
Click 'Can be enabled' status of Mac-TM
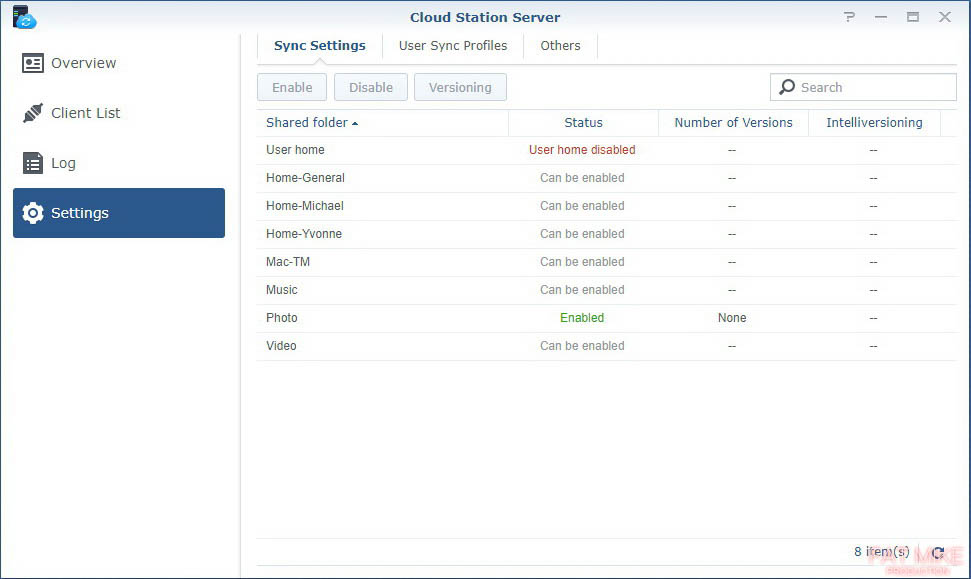582,262
